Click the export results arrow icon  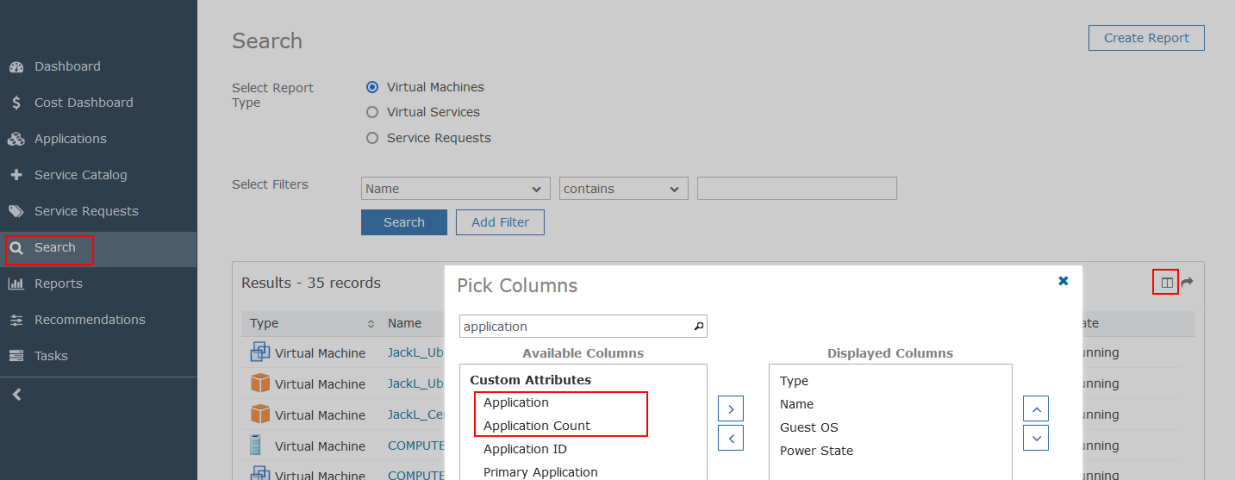pos(1188,283)
